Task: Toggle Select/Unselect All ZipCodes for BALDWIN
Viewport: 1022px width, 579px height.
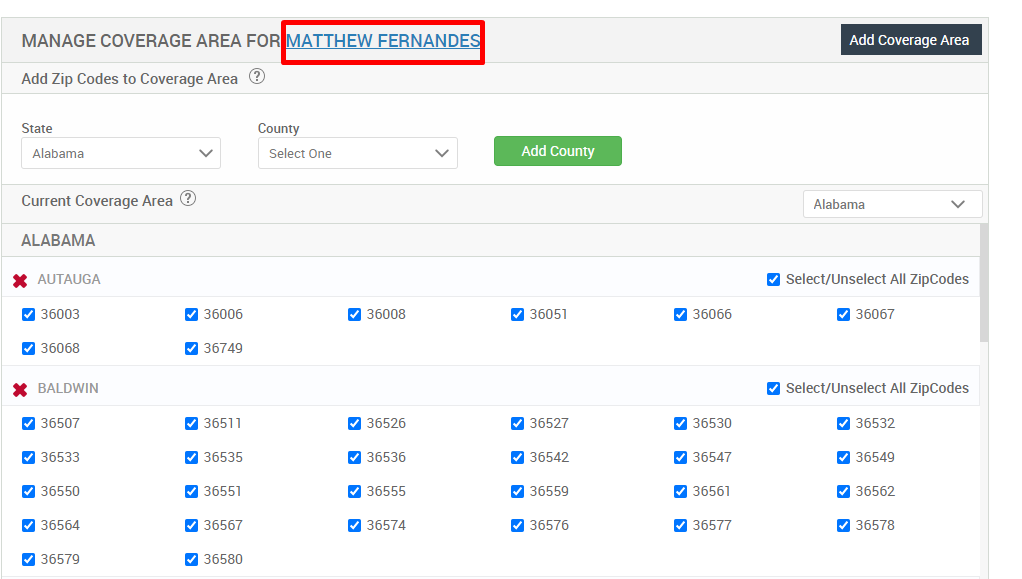Action: [773, 388]
